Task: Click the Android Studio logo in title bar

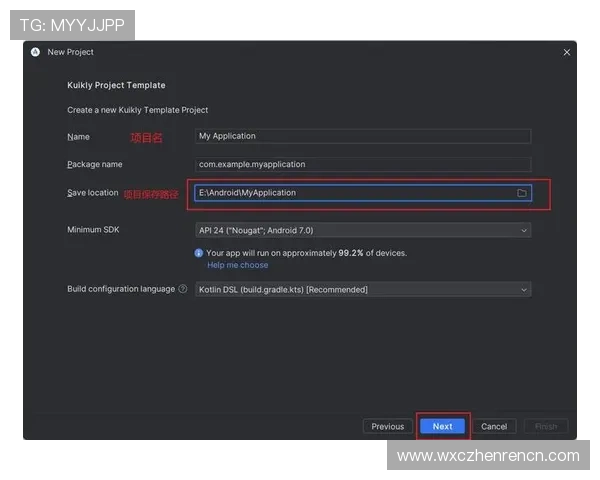Action: (x=35, y=52)
